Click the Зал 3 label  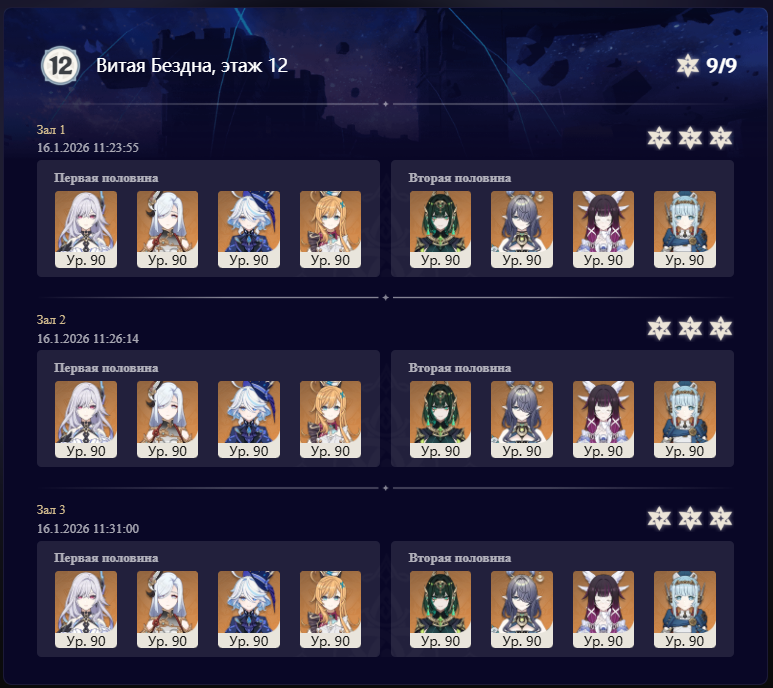[x=51, y=510]
